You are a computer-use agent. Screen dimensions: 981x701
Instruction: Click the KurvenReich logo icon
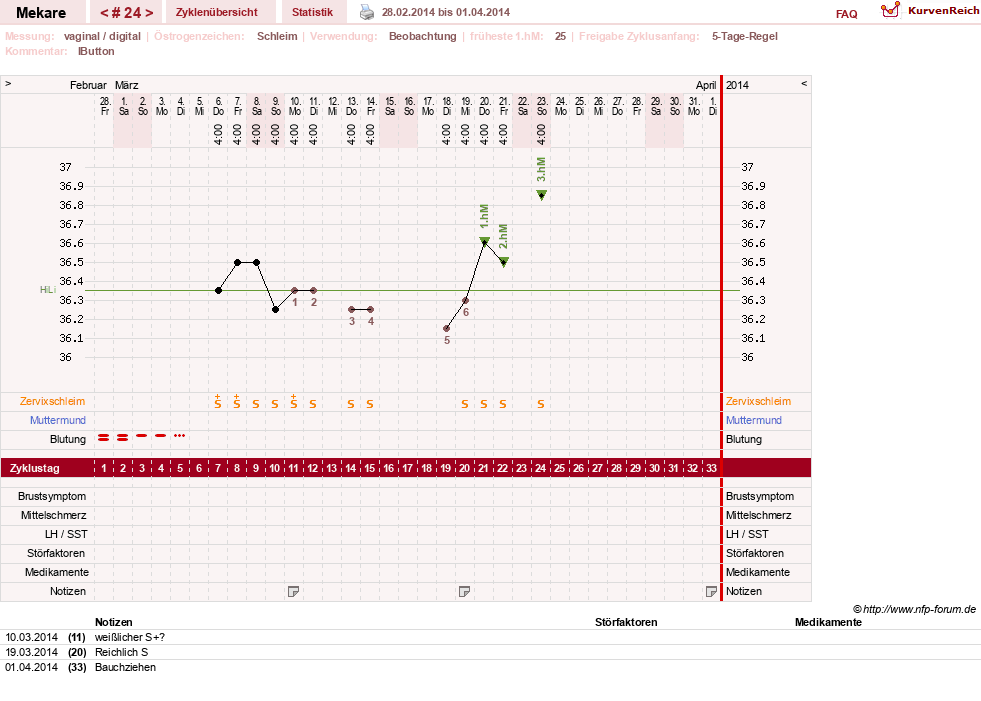(890, 10)
